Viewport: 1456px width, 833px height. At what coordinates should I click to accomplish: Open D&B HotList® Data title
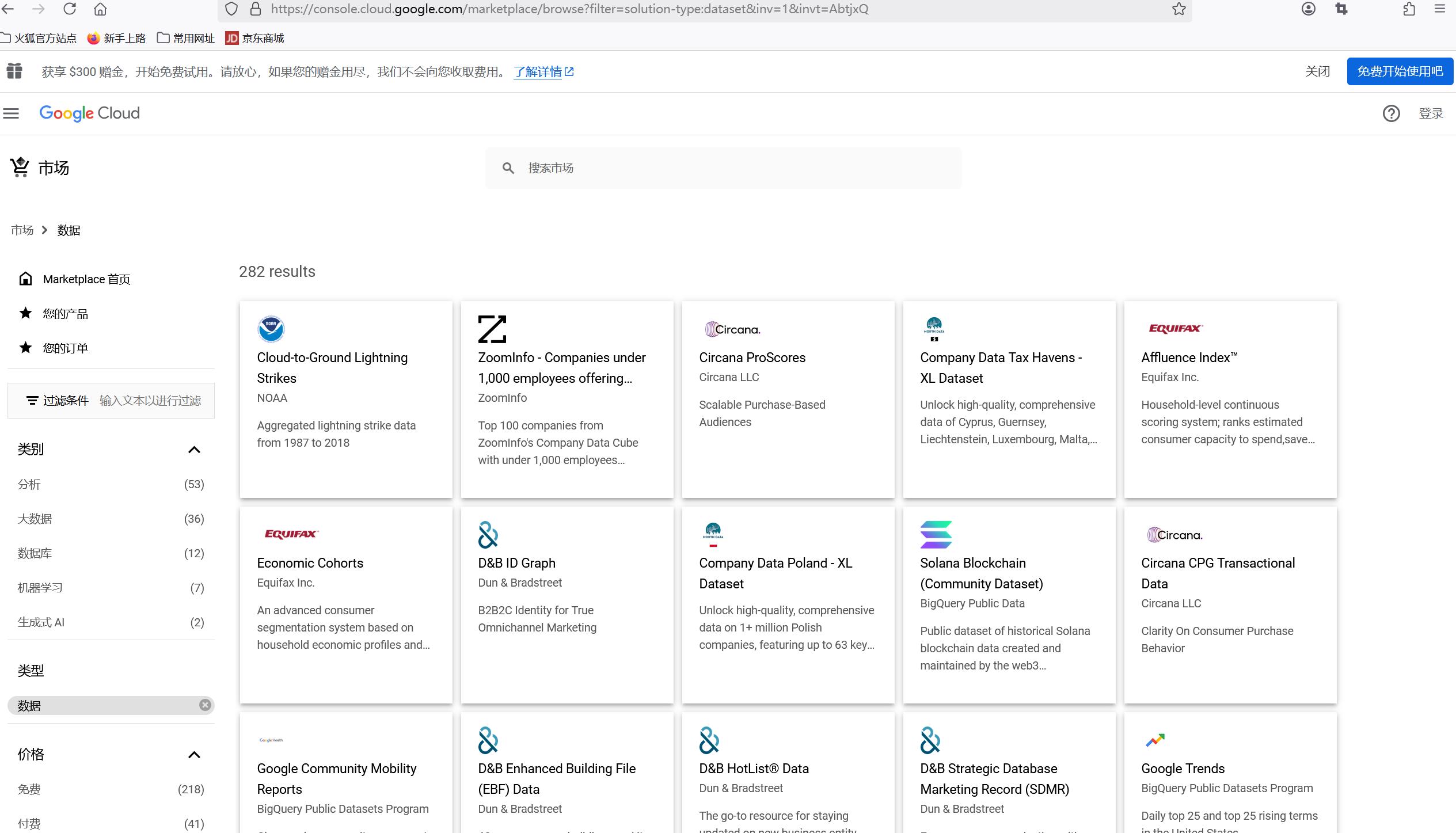754,769
